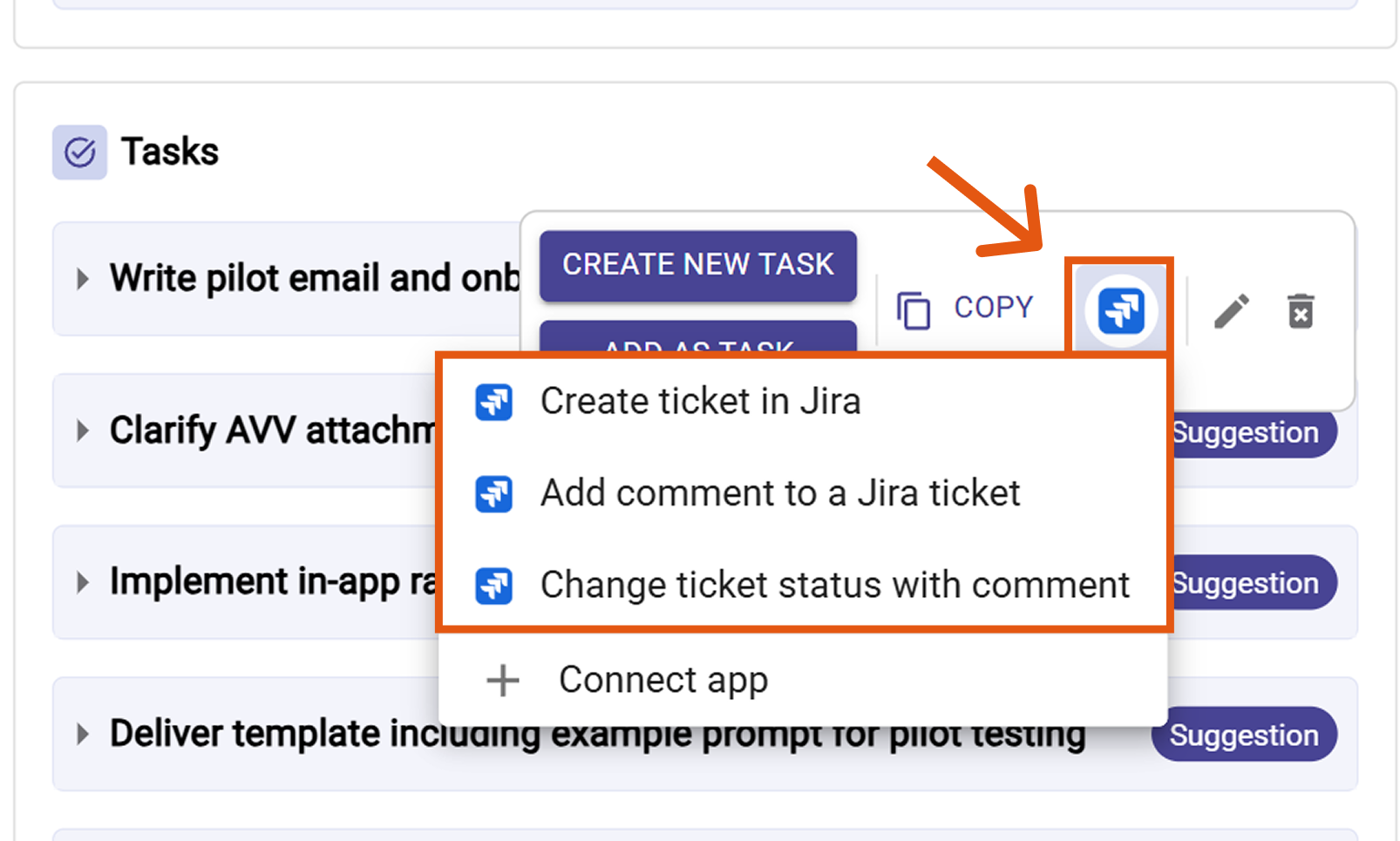Click Suggestion badge on Deliver template row
1400x841 pixels.
coord(1244,735)
